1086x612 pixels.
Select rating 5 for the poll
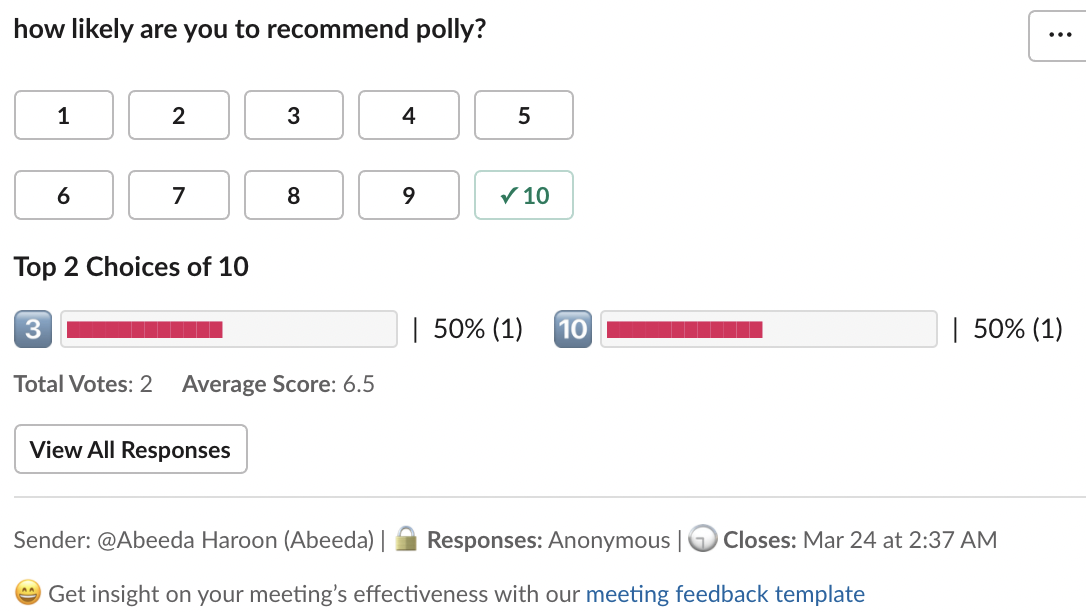coord(523,115)
